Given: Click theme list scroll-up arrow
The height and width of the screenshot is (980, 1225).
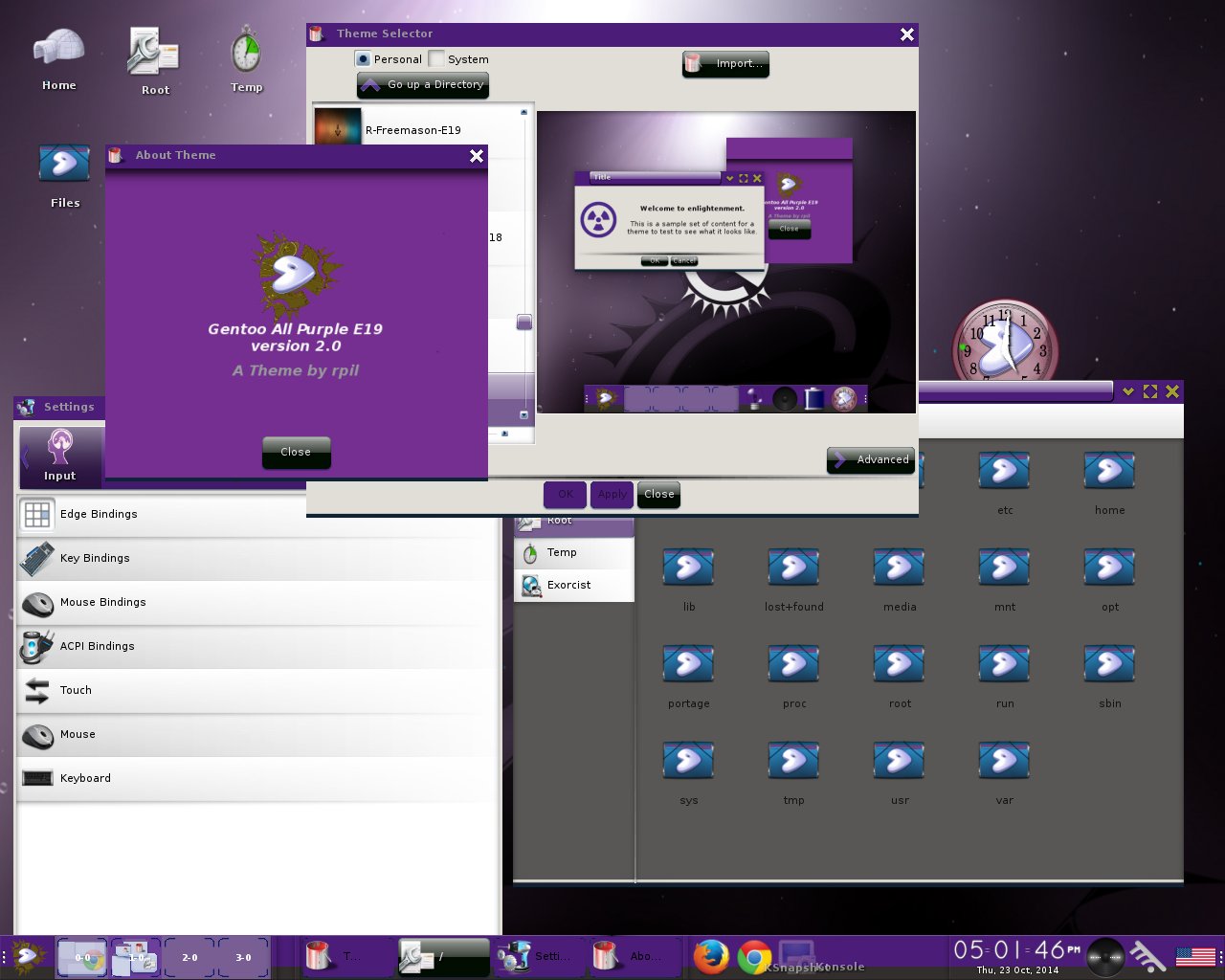Looking at the screenshot, I should (523, 112).
